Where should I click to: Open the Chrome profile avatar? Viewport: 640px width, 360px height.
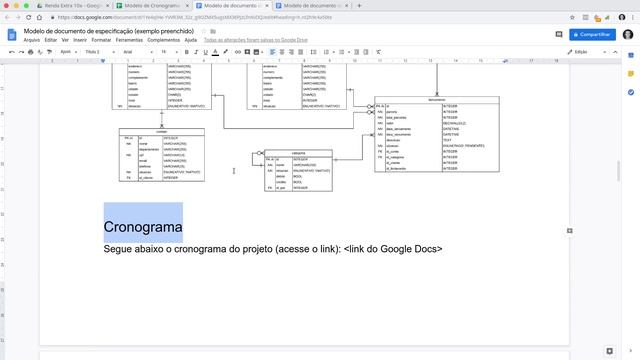point(622,17)
